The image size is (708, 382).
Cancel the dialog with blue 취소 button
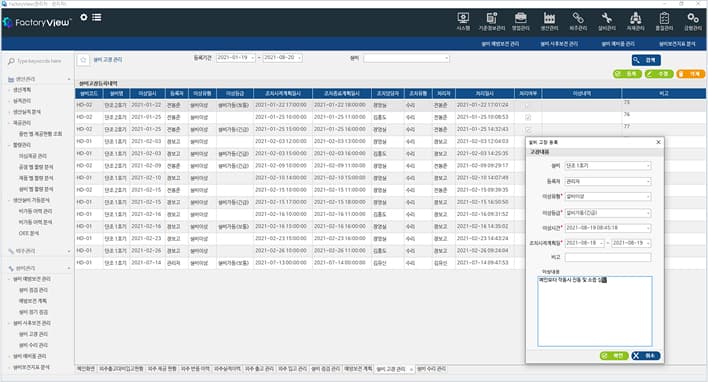pyautogui.click(x=646, y=356)
